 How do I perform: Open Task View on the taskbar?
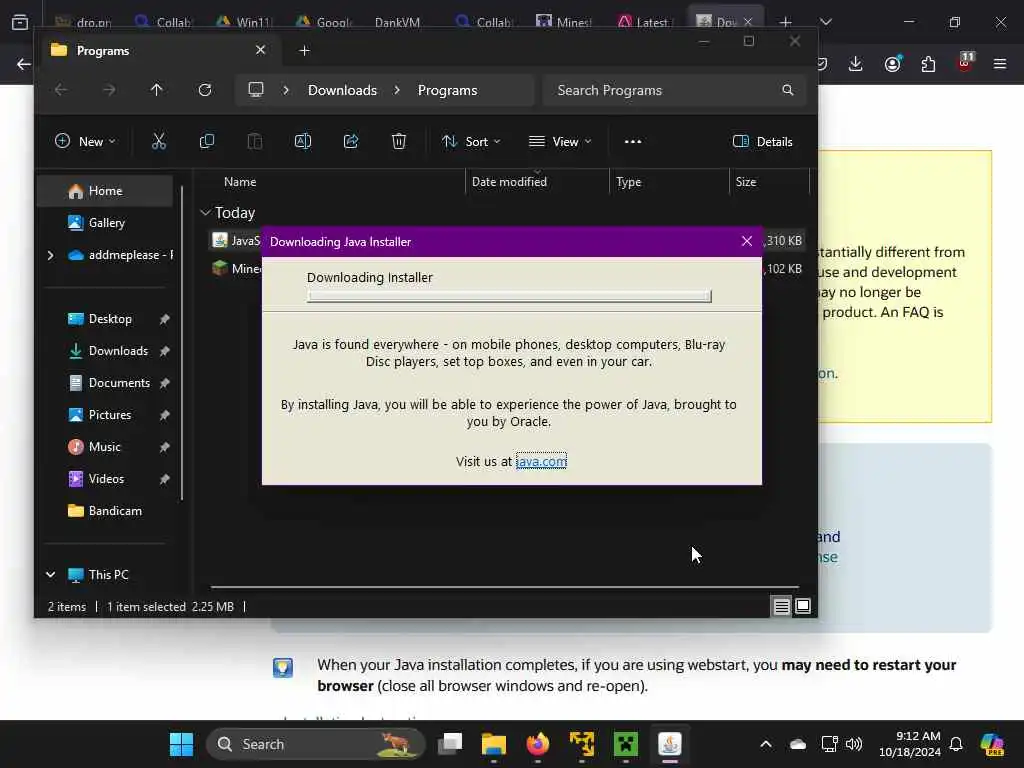(450, 744)
